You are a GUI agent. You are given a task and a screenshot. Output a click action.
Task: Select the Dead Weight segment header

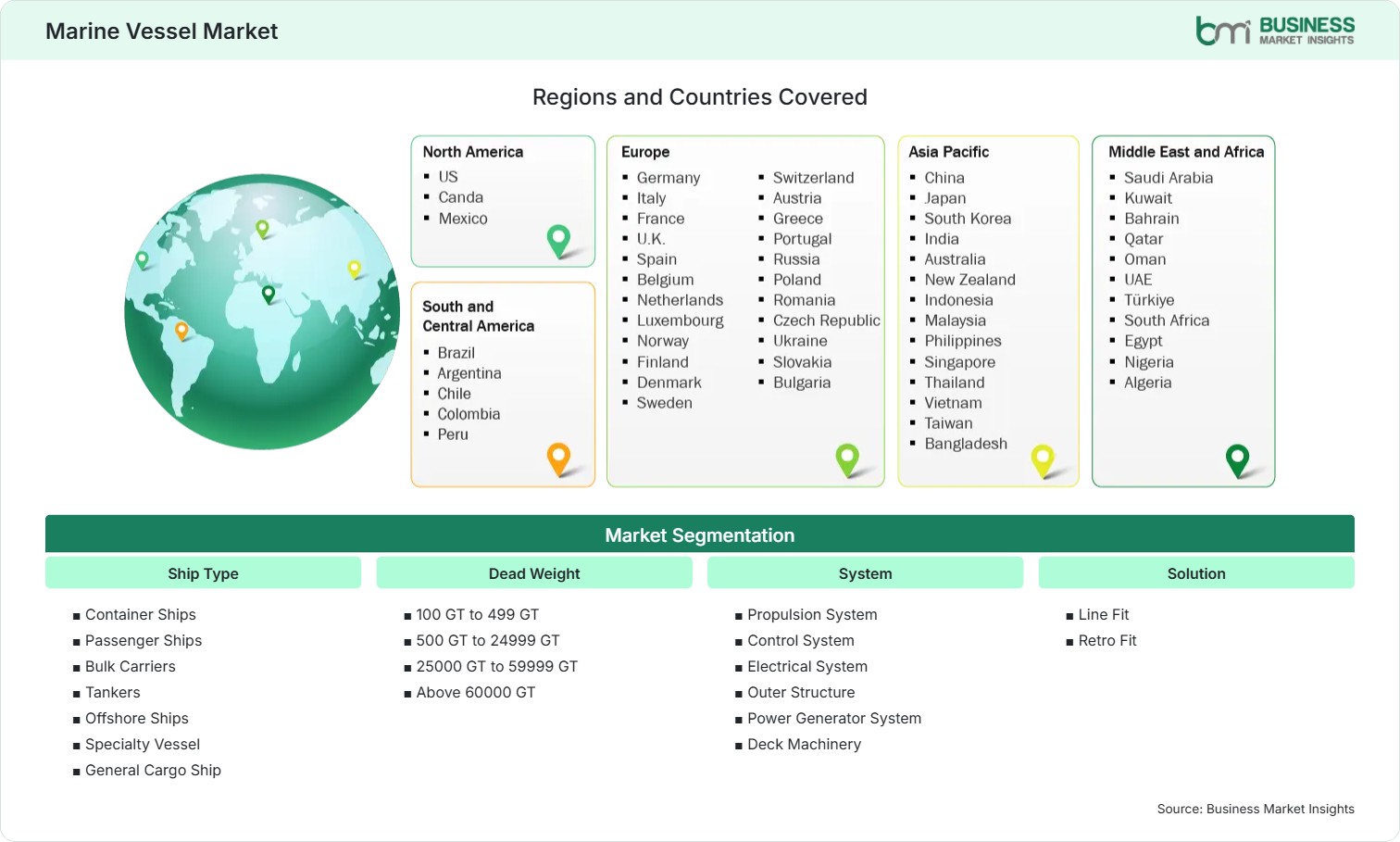point(534,573)
